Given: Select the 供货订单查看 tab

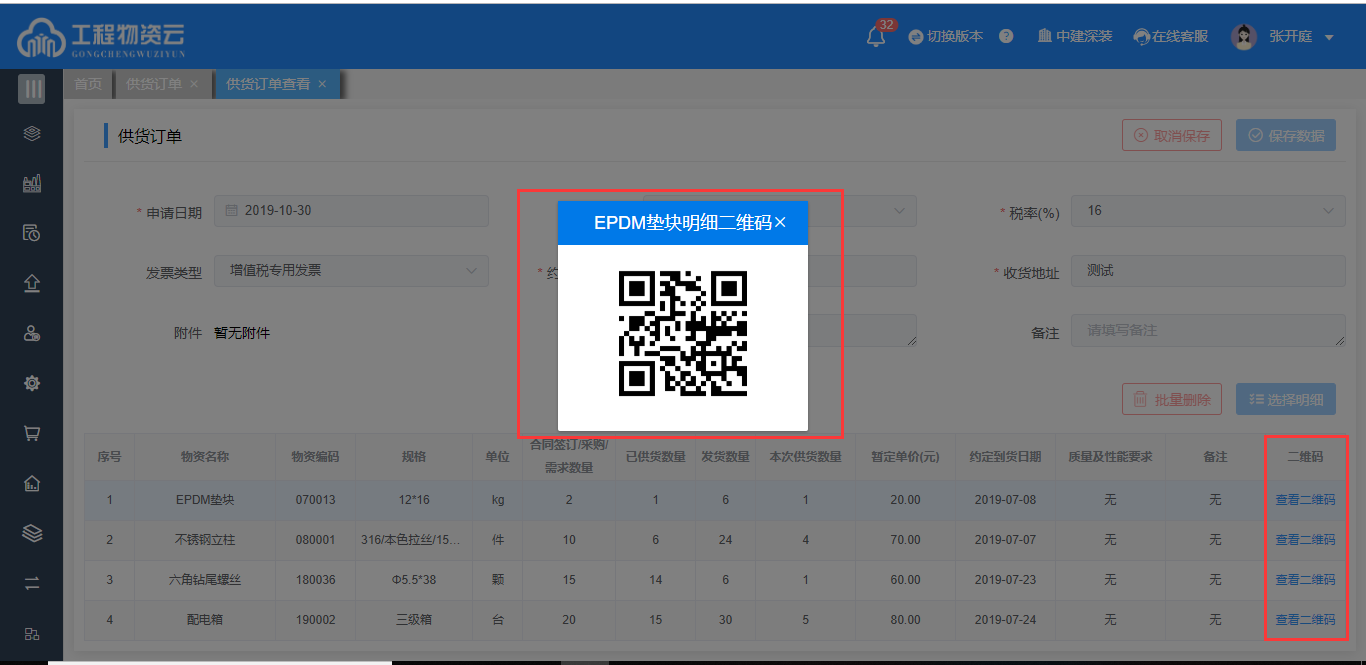Looking at the screenshot, I should click(268, 84).
